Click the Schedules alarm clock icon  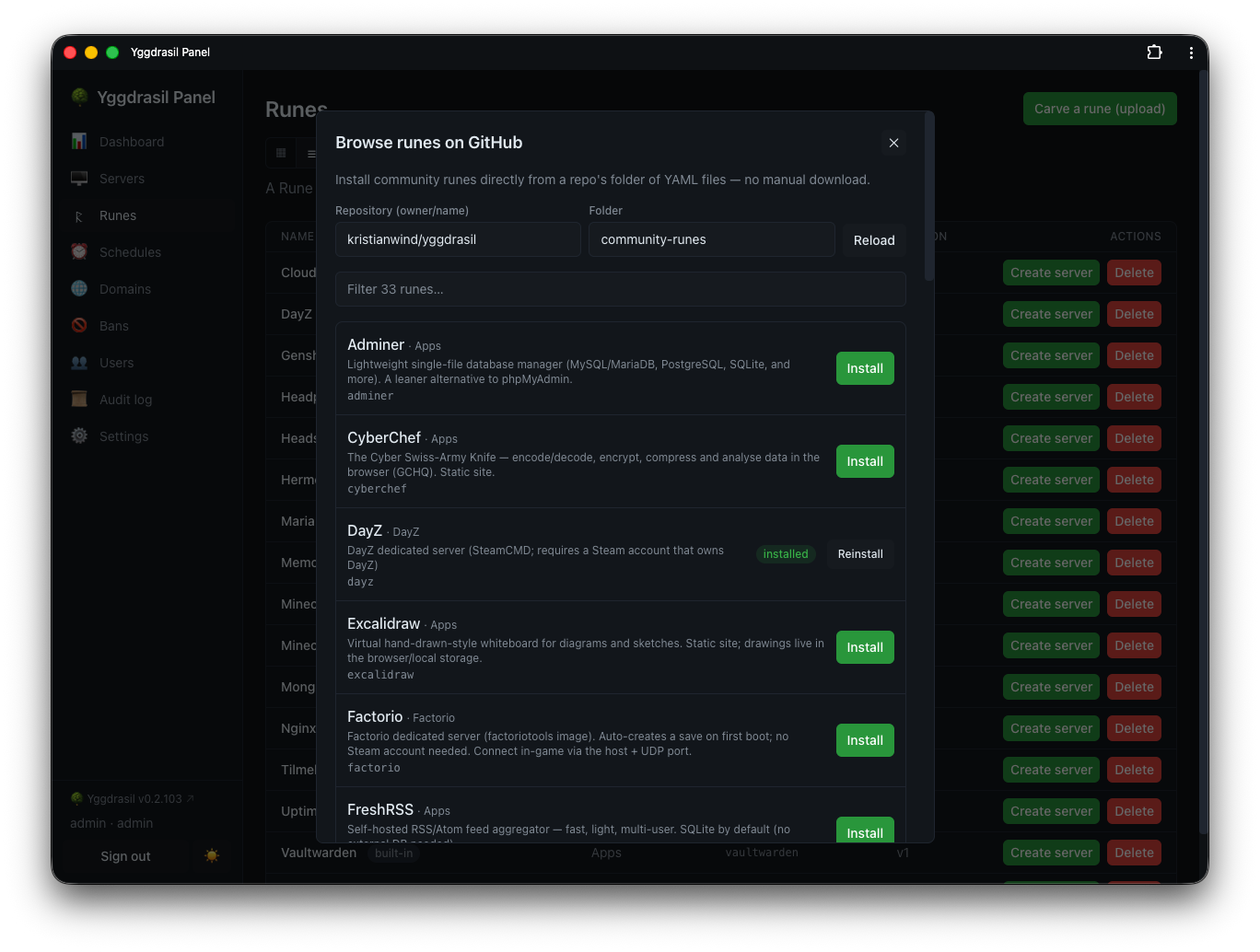point(79,251)
